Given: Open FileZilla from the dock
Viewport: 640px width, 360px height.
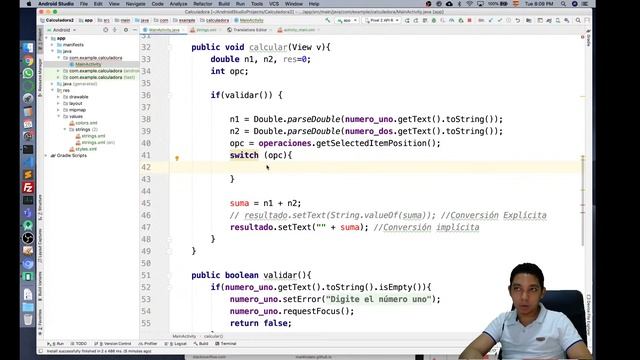Looking at the screenshot, I should click(28, 187).
